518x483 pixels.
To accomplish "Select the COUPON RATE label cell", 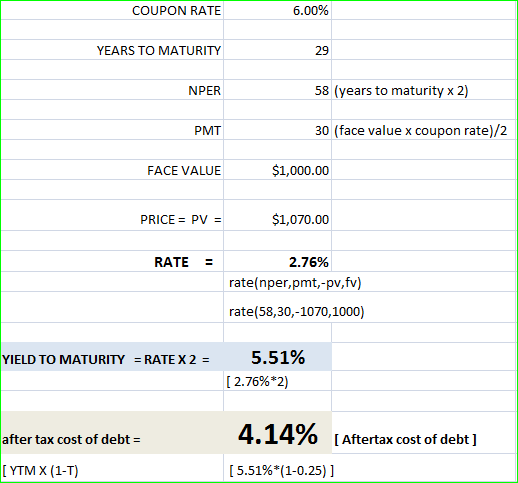I will [176, 11].
